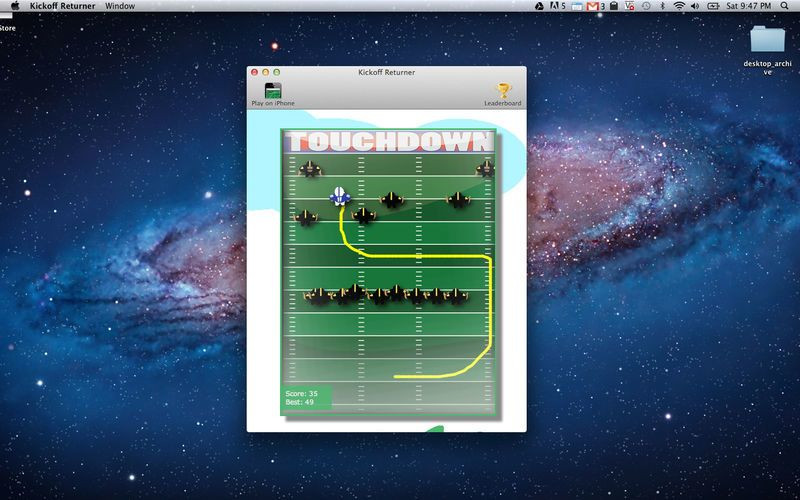Click the 'Best: 49' text
The height and width of the screenshot is (500, 800).
click(x=299, y=402)
